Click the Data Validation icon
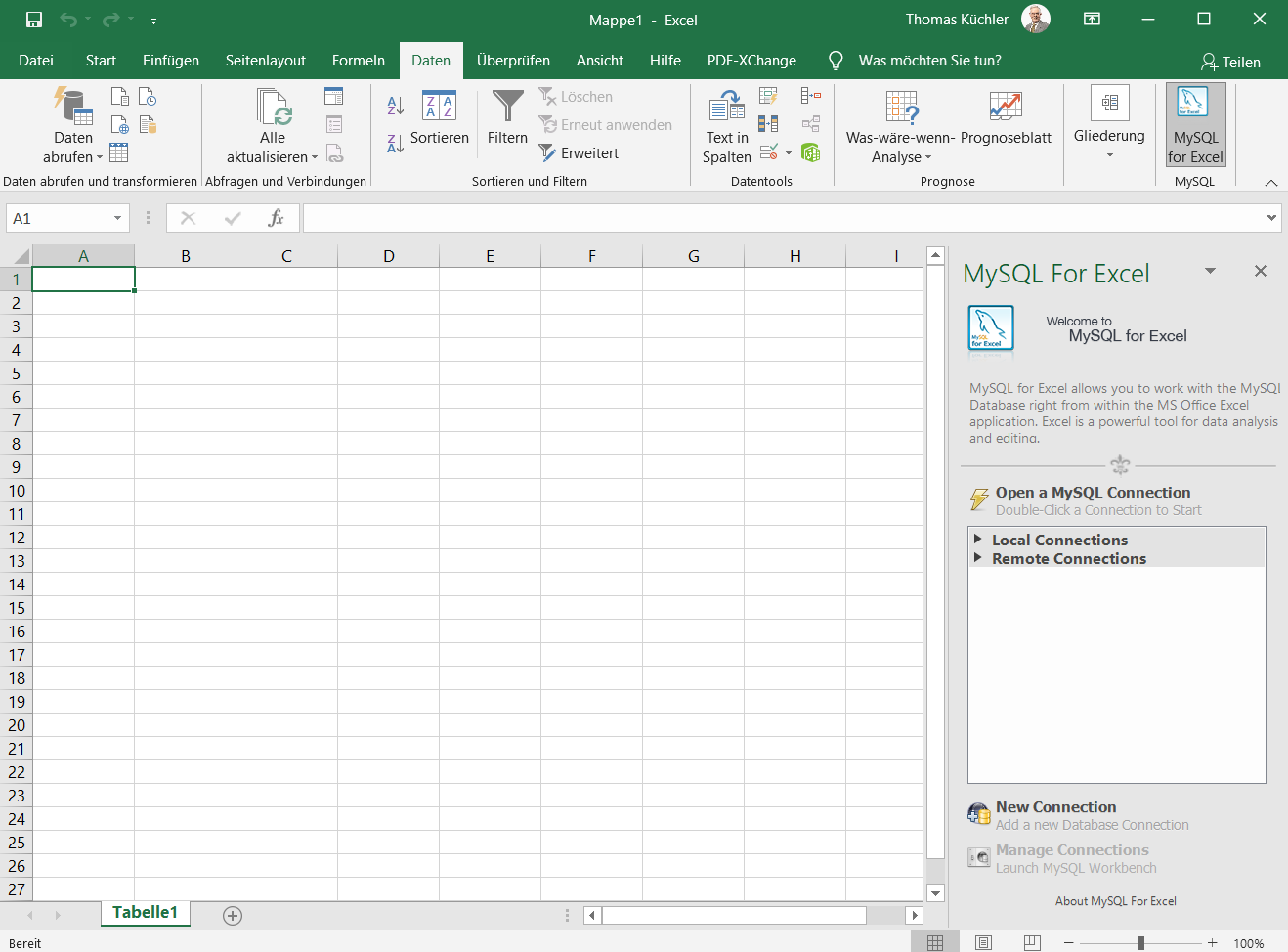1288x952 pixels. pyautogui.click(x=769, y=152)
